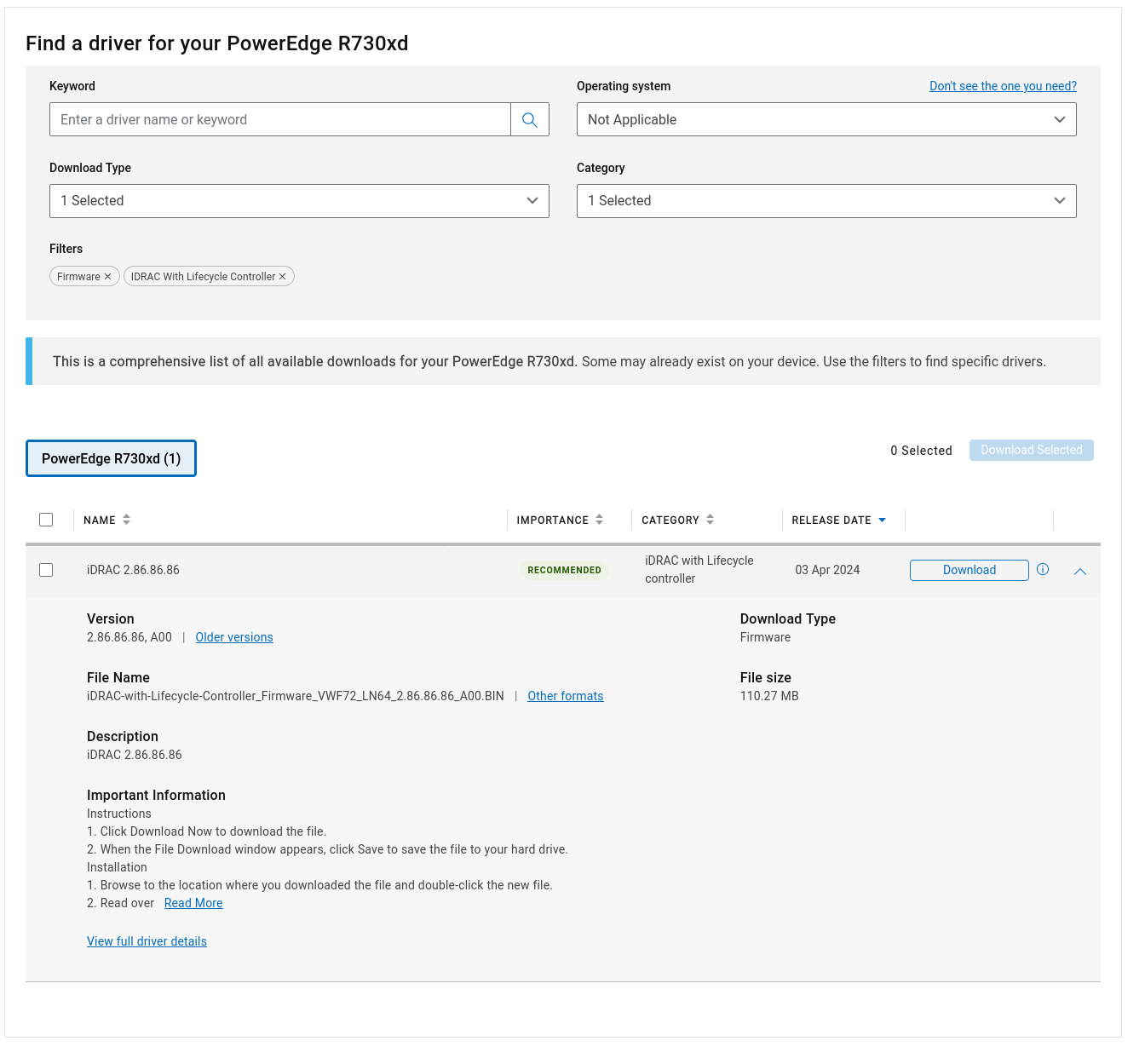Open View full driver details link
Image resolution: width=1145 pixels, height=1064 pixels.
tap(147, 941)
